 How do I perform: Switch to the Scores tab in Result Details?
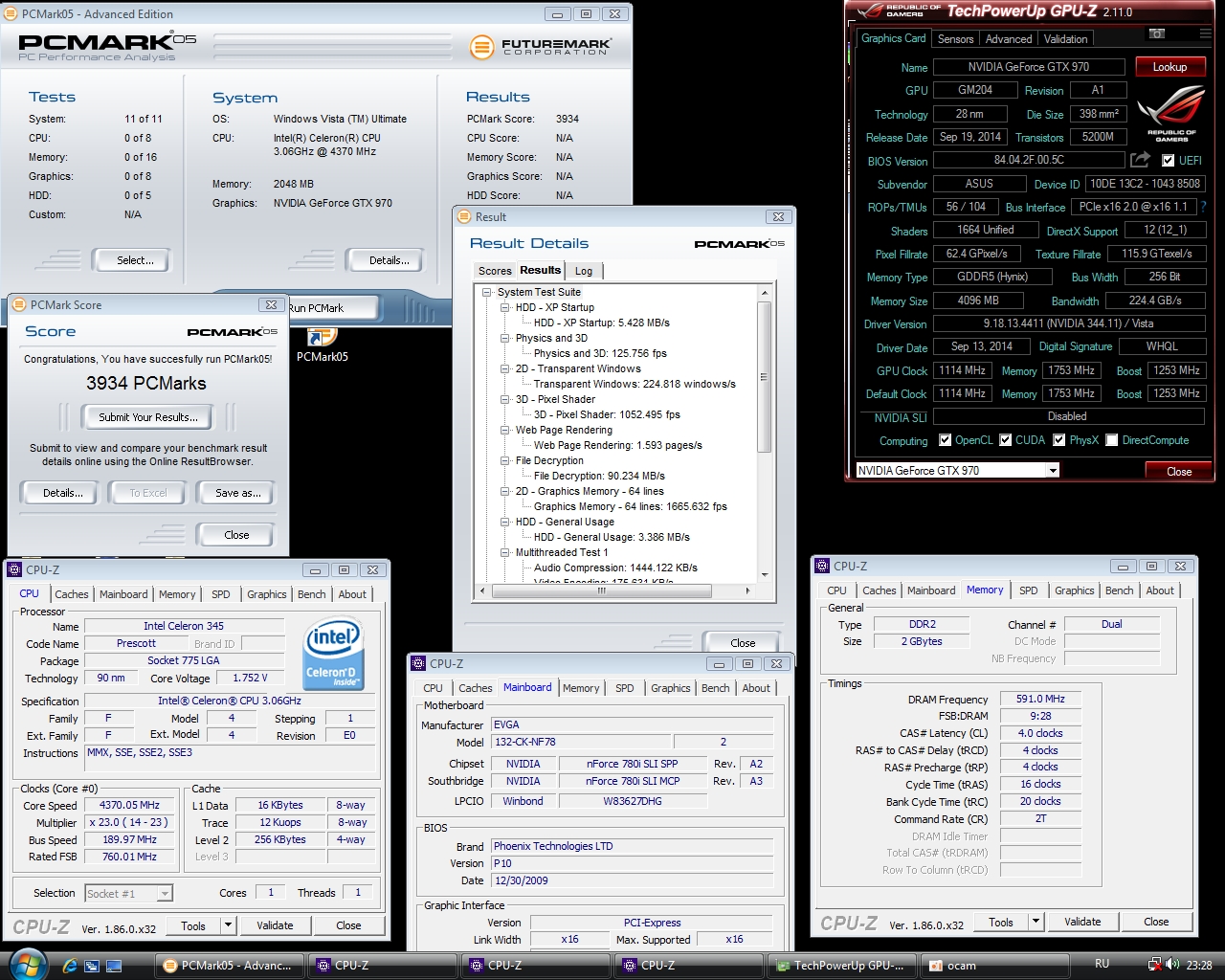[495, 271]
